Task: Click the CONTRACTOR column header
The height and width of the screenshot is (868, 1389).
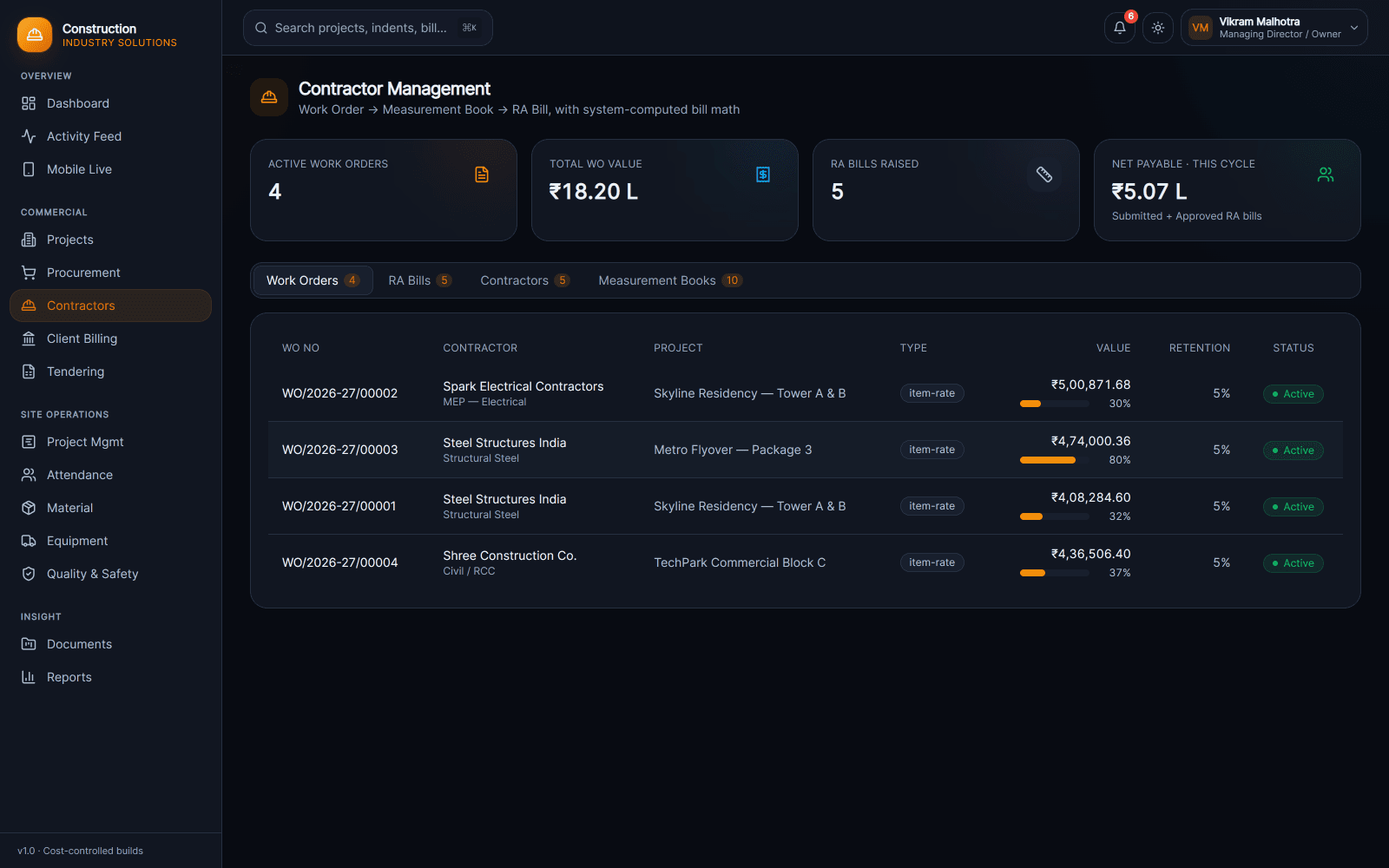Action: 480,348
